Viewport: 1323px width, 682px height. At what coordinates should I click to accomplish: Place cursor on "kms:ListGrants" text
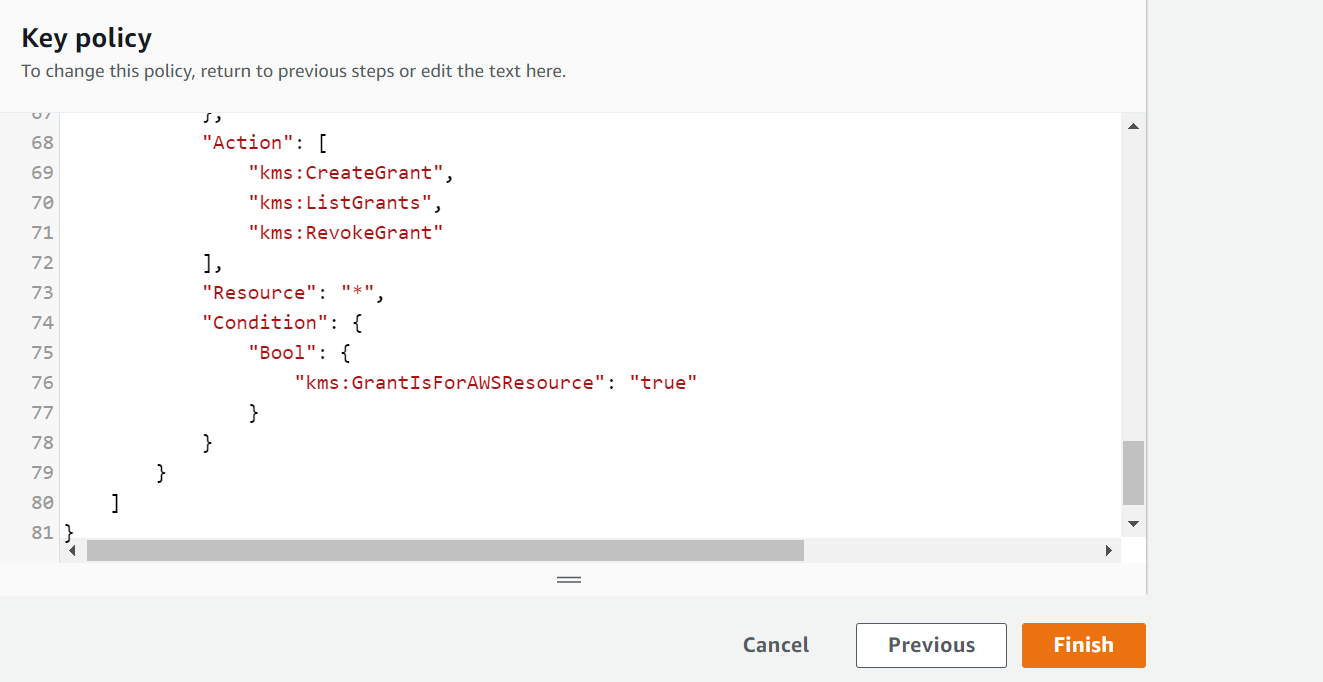pos(340,203)
